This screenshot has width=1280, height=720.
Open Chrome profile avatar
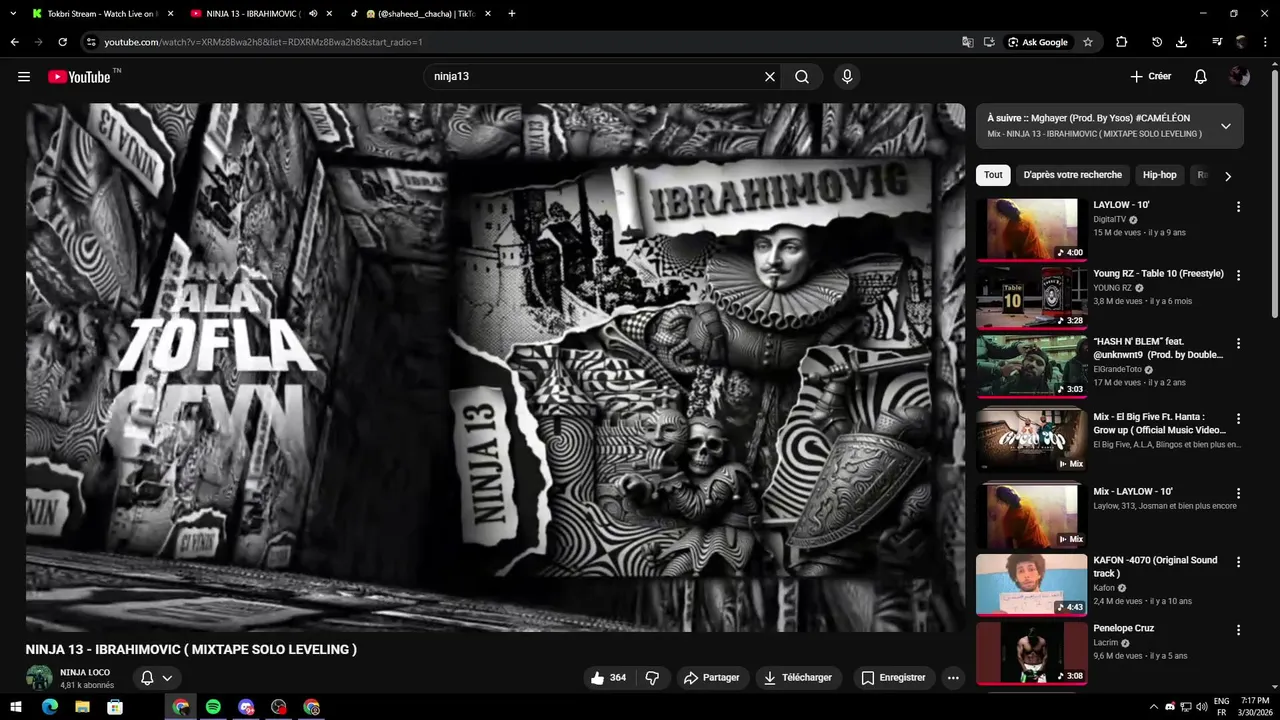1241,42
